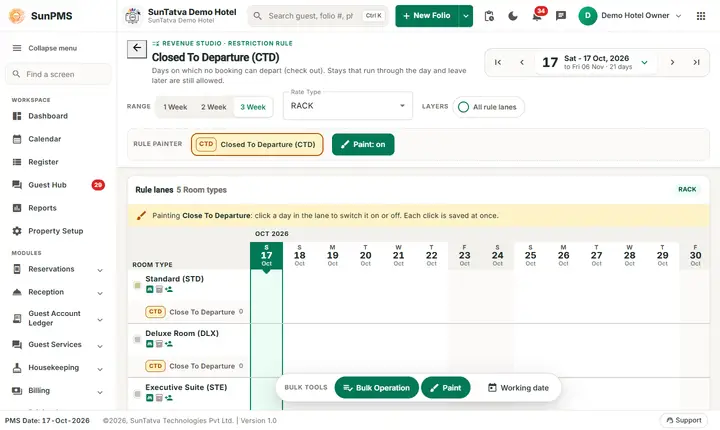Click the Deluxe Room trash icon
Viewport: 720px width, 430px height.
pos(159,344)
